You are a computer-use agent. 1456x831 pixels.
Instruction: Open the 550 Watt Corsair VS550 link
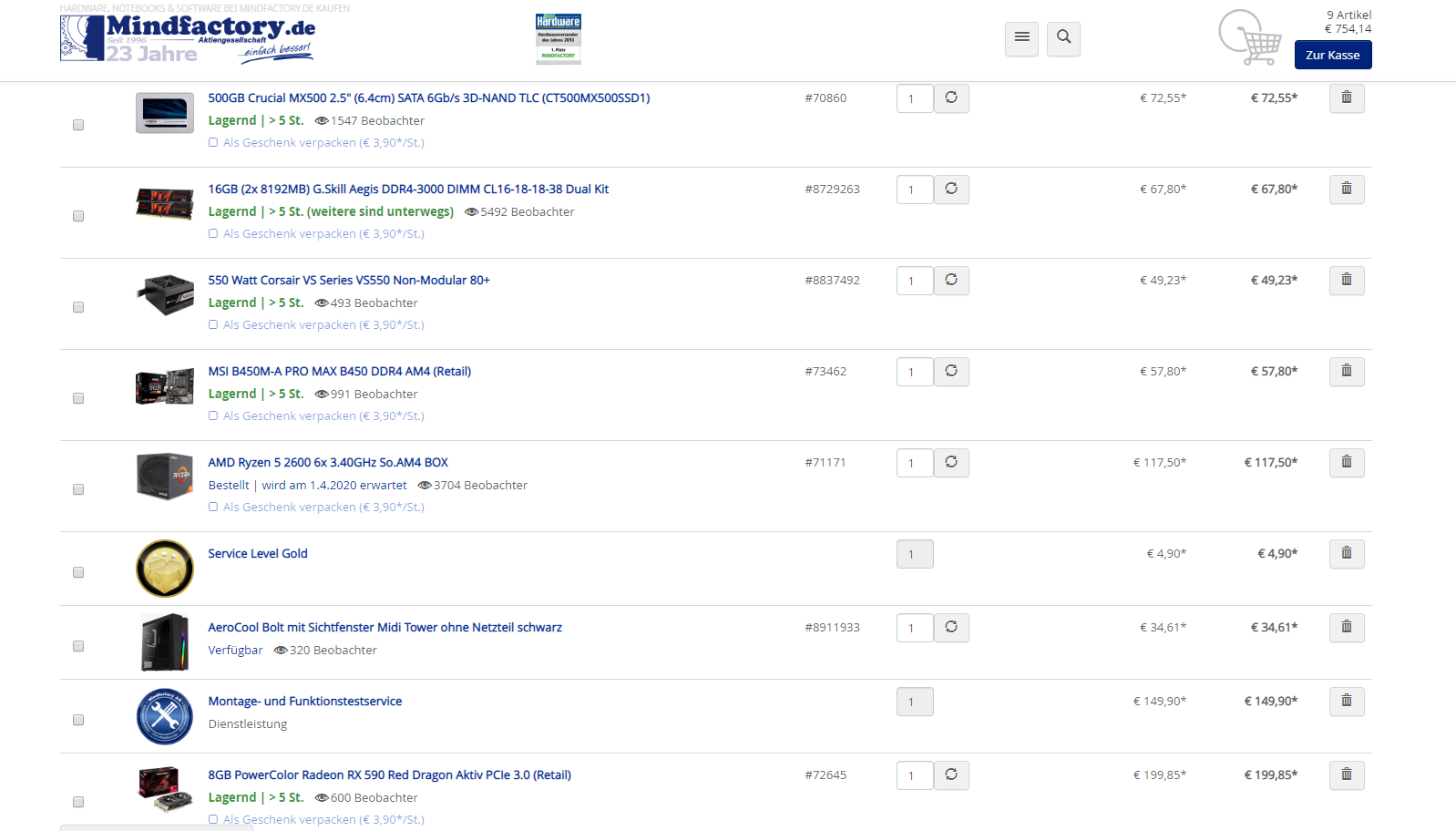point(349,280)
